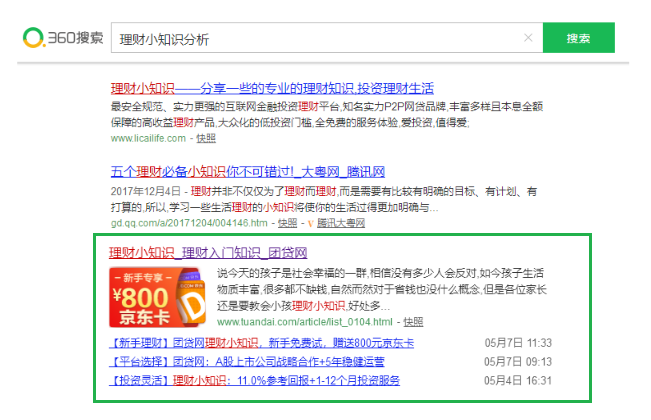The height and width of the screenshot is (420, 651).
Task: Click the ¥800 京东卡 promotional thumbnail
Action: pyautogui.click(x=158, y=298)
